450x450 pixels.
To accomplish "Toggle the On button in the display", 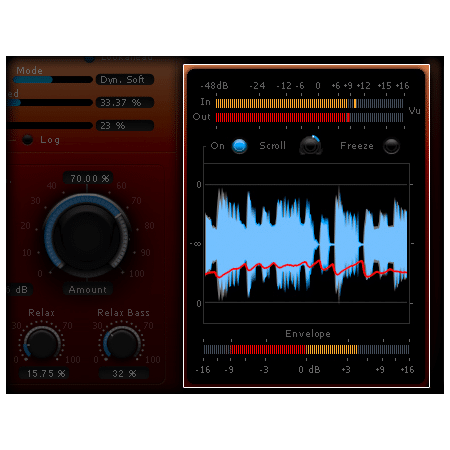I will coord(239,146).
